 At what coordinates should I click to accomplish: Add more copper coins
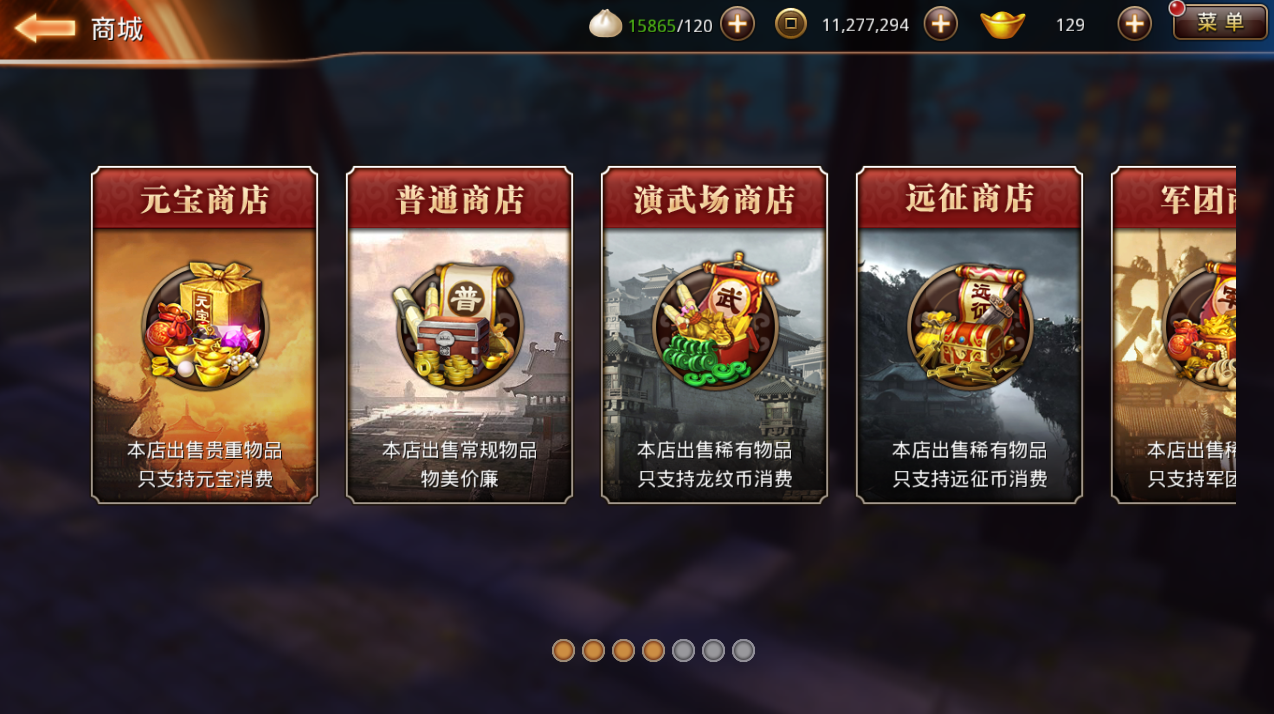pos(940,23)
